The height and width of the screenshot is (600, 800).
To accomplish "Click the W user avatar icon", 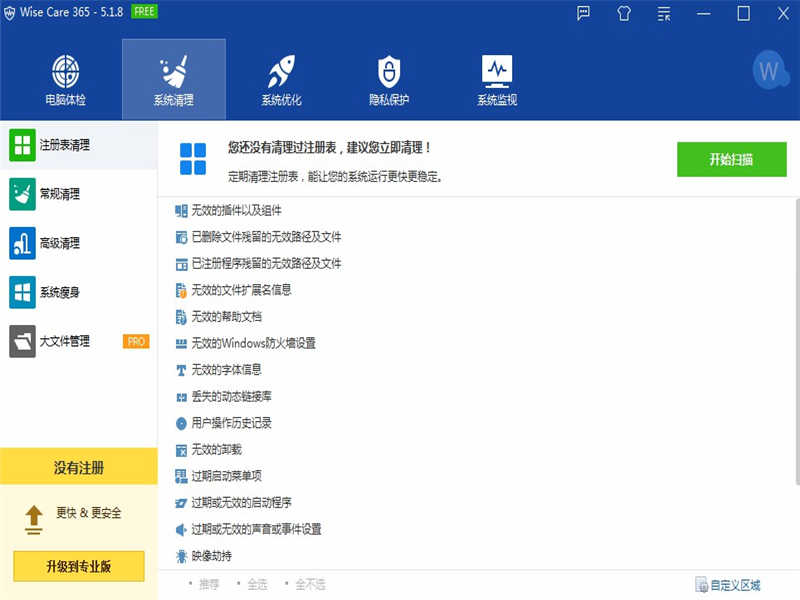I will [769, 70].
